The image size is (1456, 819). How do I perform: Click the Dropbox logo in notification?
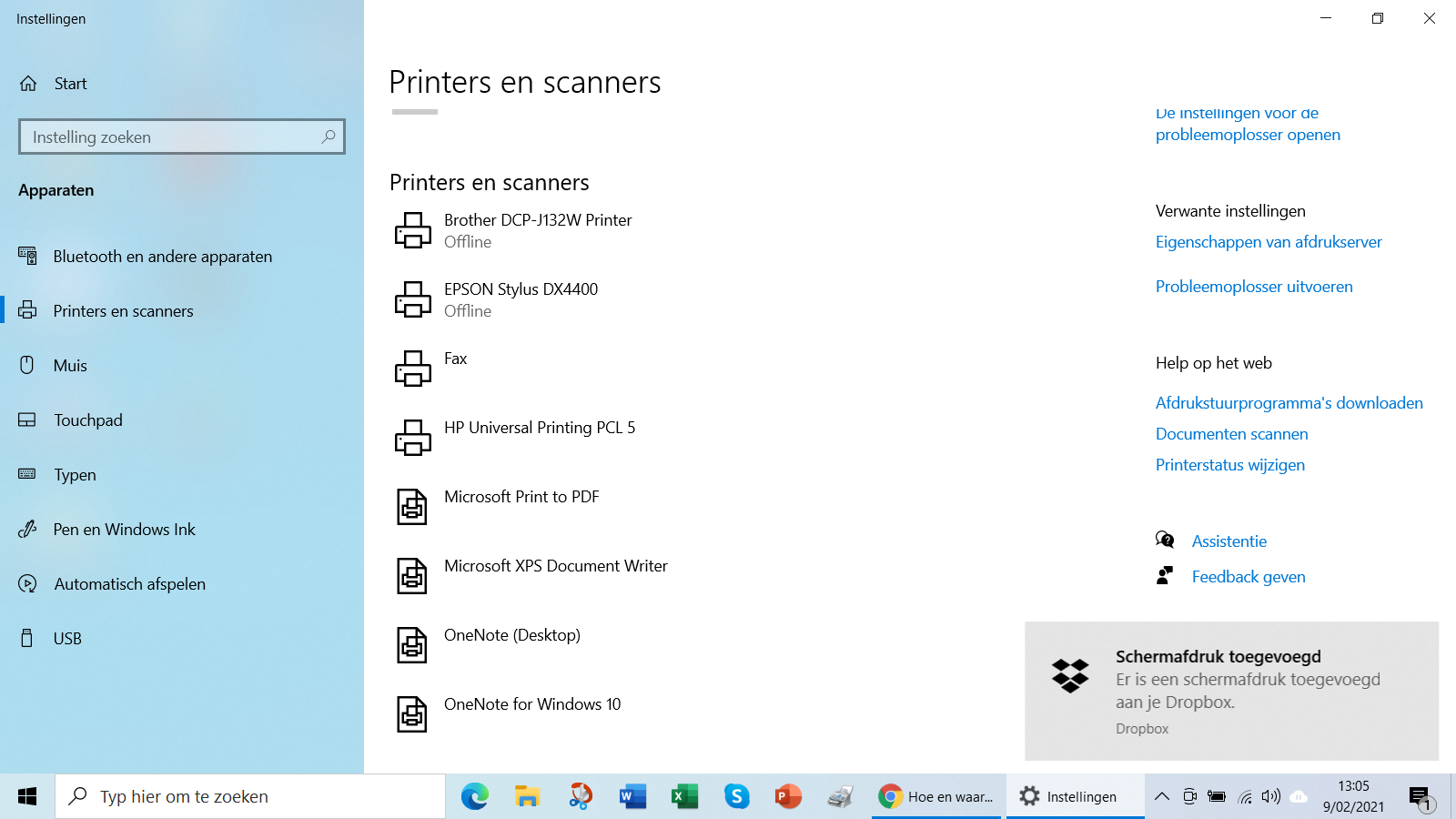point(1070,675)
